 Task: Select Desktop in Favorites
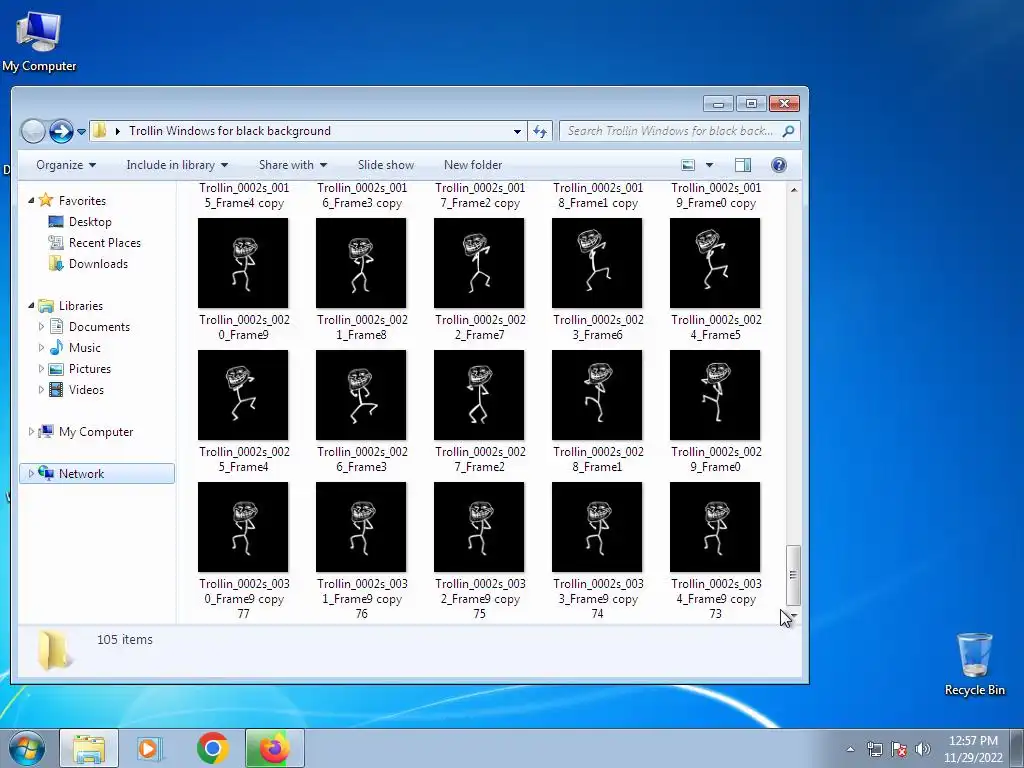pyautogui.click(x=90, y=222)
